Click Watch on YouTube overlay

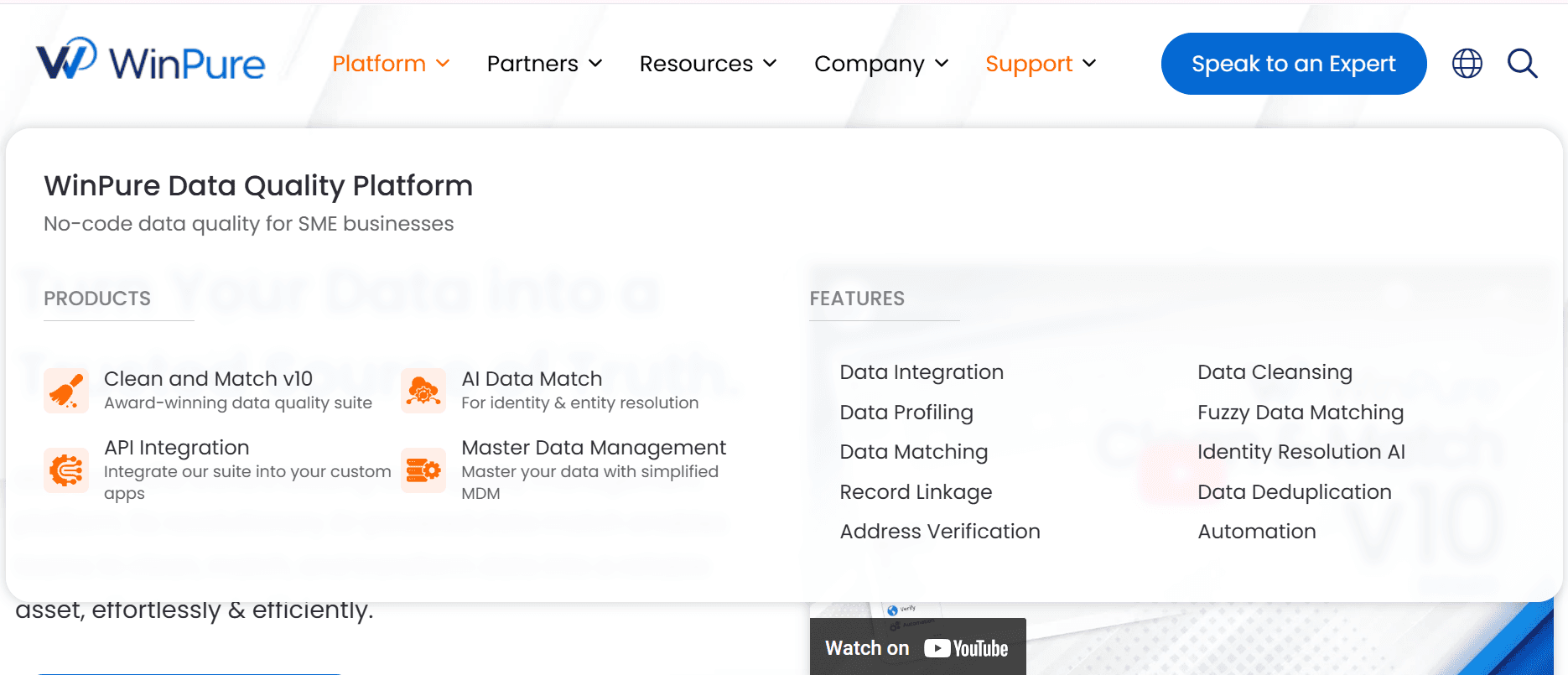pyautogui.click(x=917, y=647)
